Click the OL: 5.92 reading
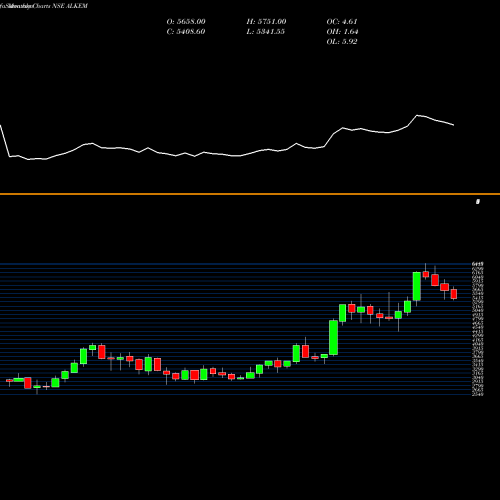 [342, 42]
